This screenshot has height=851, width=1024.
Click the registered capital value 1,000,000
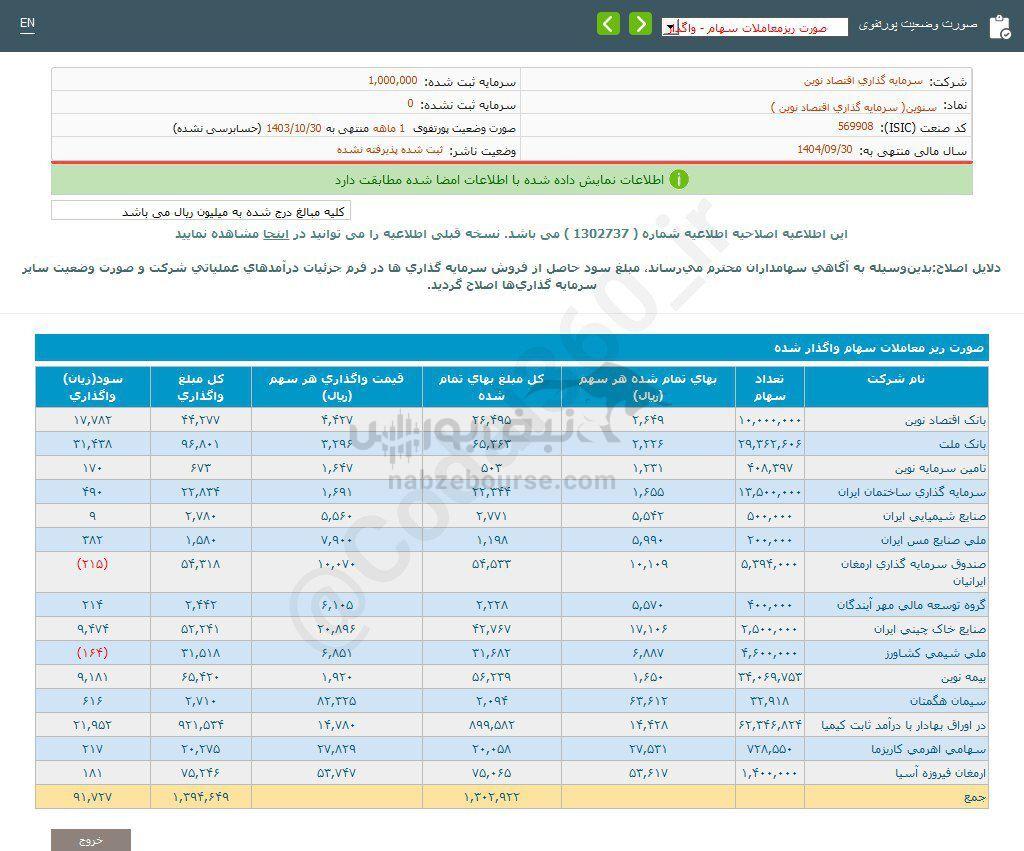[392, 80]
